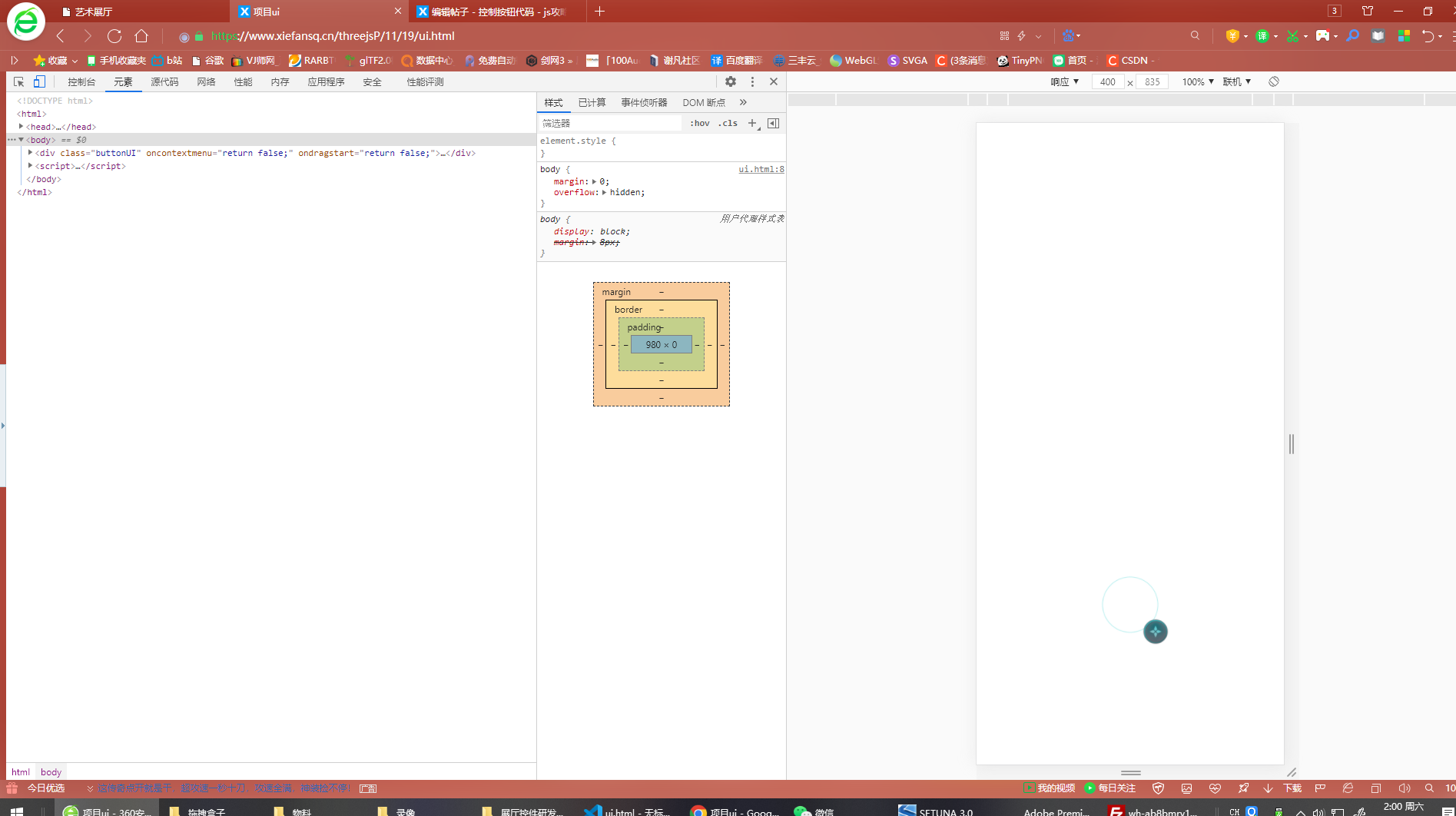Expand the overflow shorthand property arrow
1456x816 pixels.
click(604, 193)
